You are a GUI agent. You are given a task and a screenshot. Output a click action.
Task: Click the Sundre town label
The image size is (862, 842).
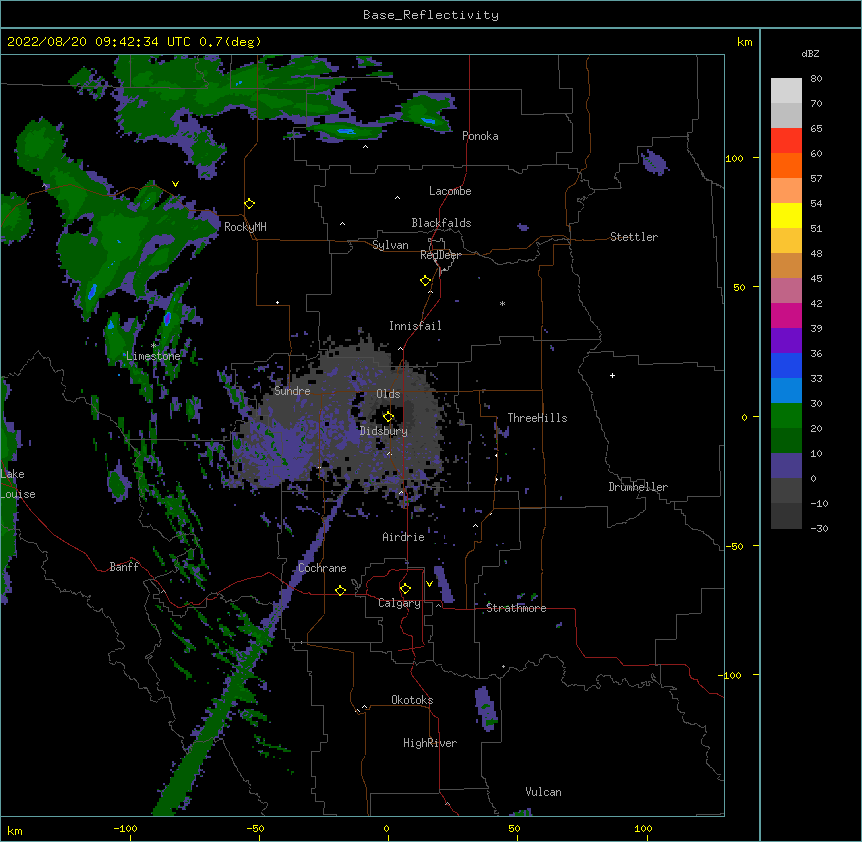coord(292,391)
